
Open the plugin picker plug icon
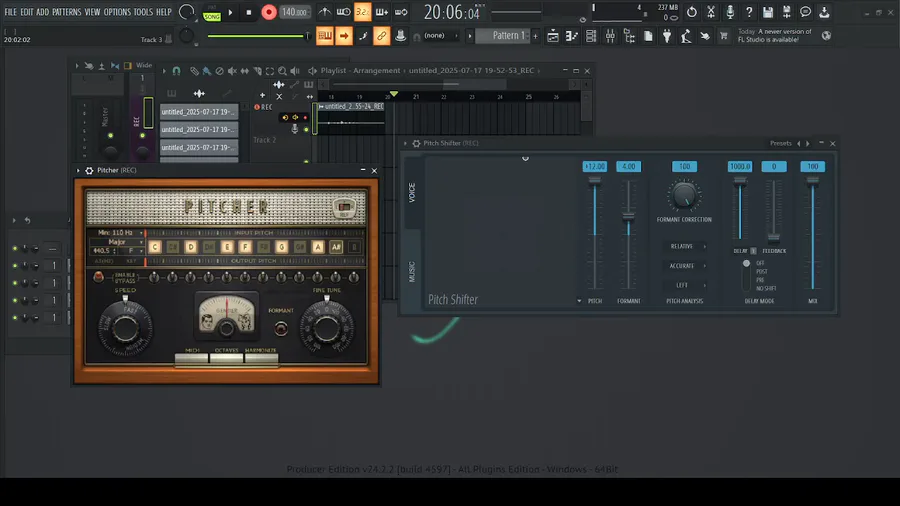[667, 36]
